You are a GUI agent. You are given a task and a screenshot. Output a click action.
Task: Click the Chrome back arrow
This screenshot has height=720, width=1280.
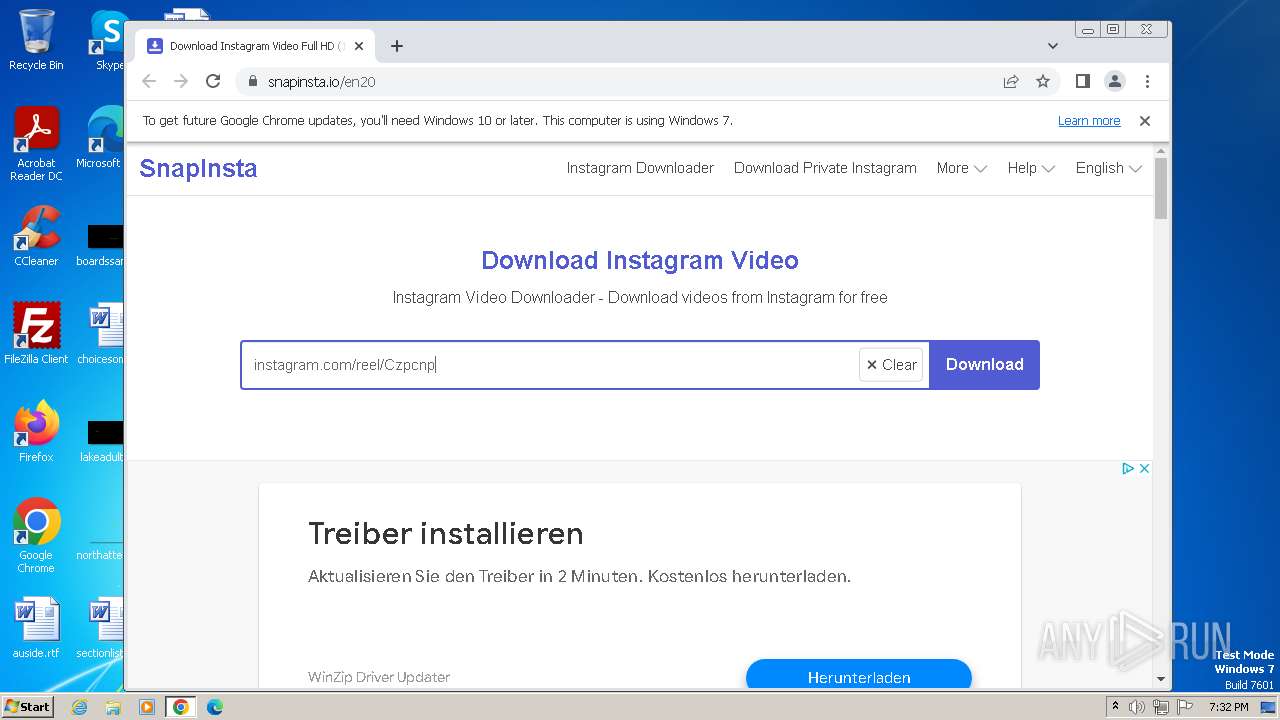149,82
